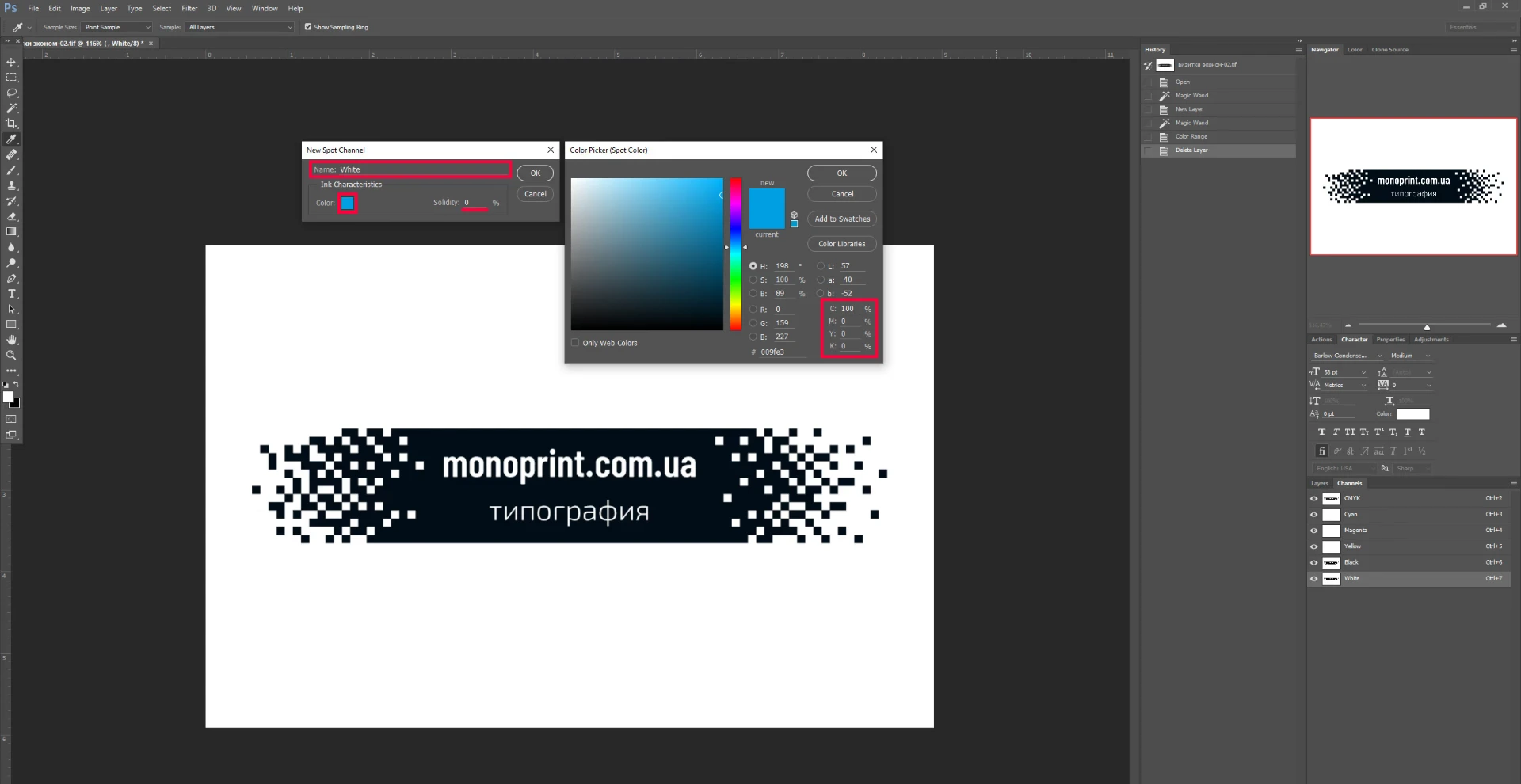Image resolution: width=1521 pixels, height=784 pixels.
Task: Select the Move tool
Action: pyautogui.click(x=11, y=62)
